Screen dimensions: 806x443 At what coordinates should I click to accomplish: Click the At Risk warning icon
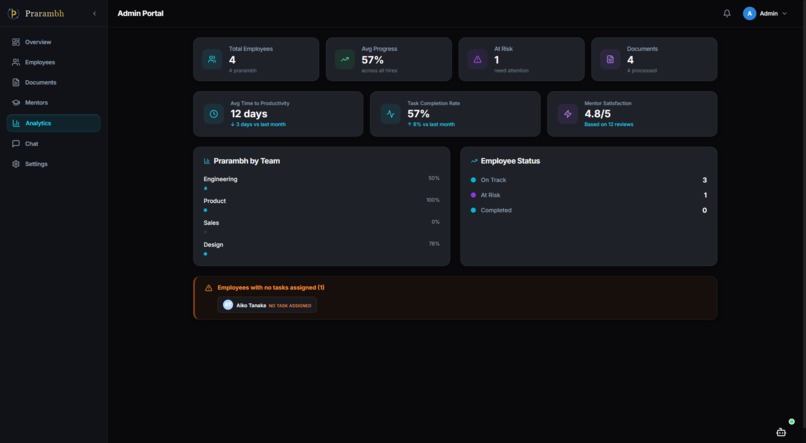pos(477,59)
